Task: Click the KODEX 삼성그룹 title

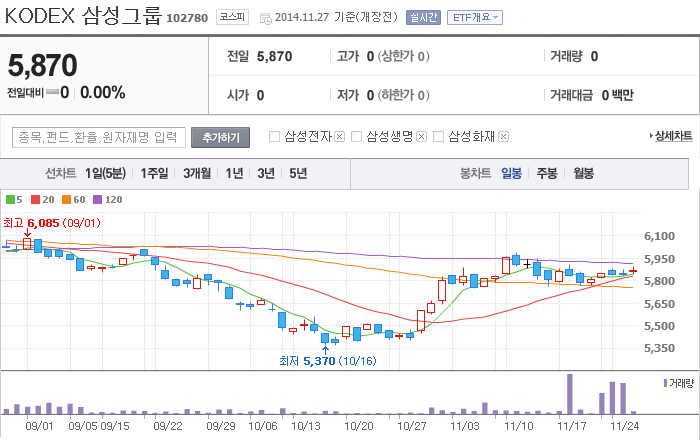Action: (83, 16)
